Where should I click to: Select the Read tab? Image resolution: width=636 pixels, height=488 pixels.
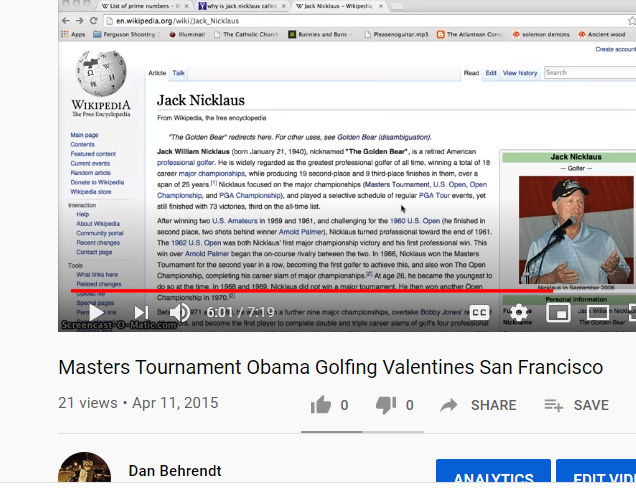coord(471,73)
